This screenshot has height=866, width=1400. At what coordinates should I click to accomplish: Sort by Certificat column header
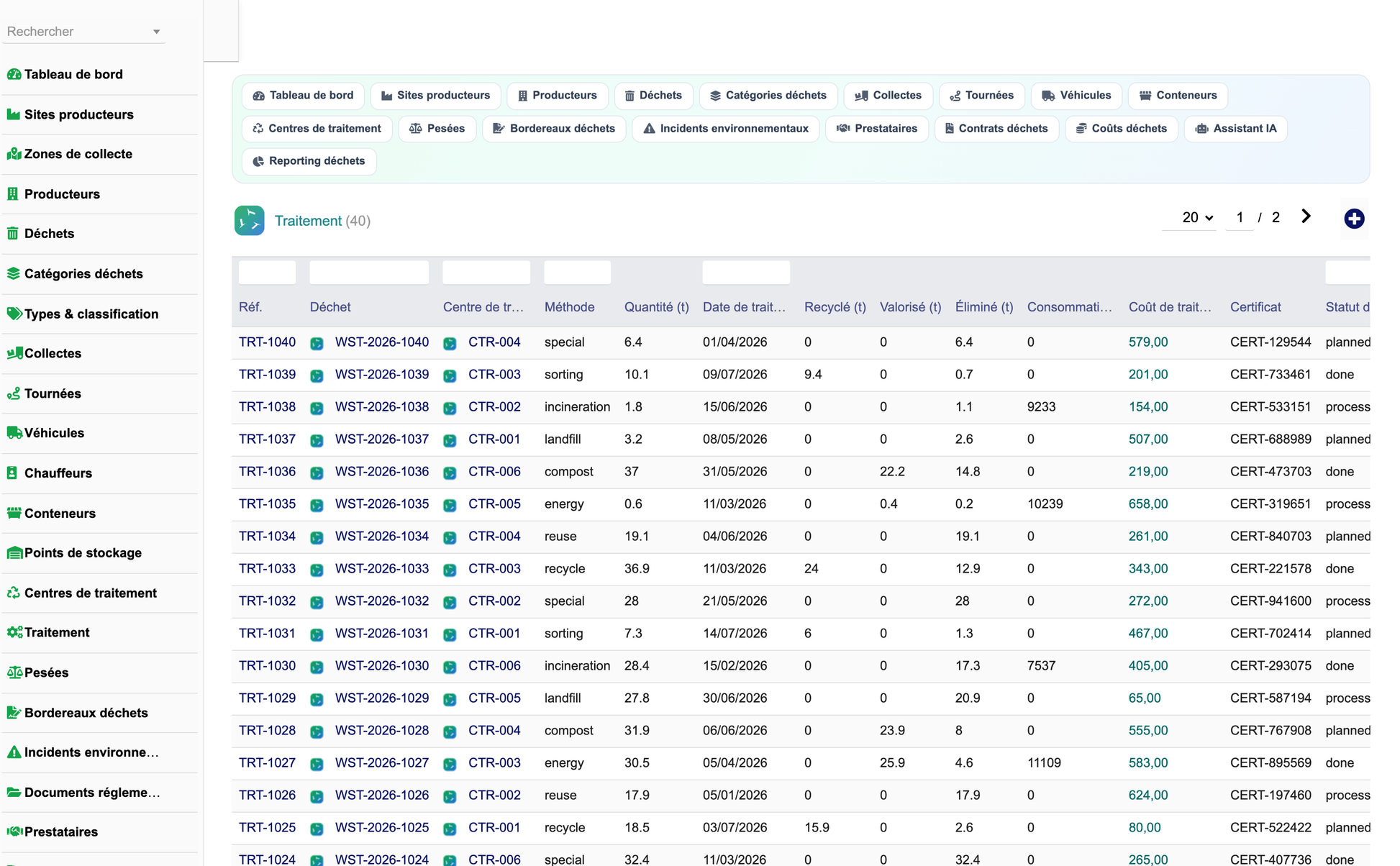[1255, 307]
